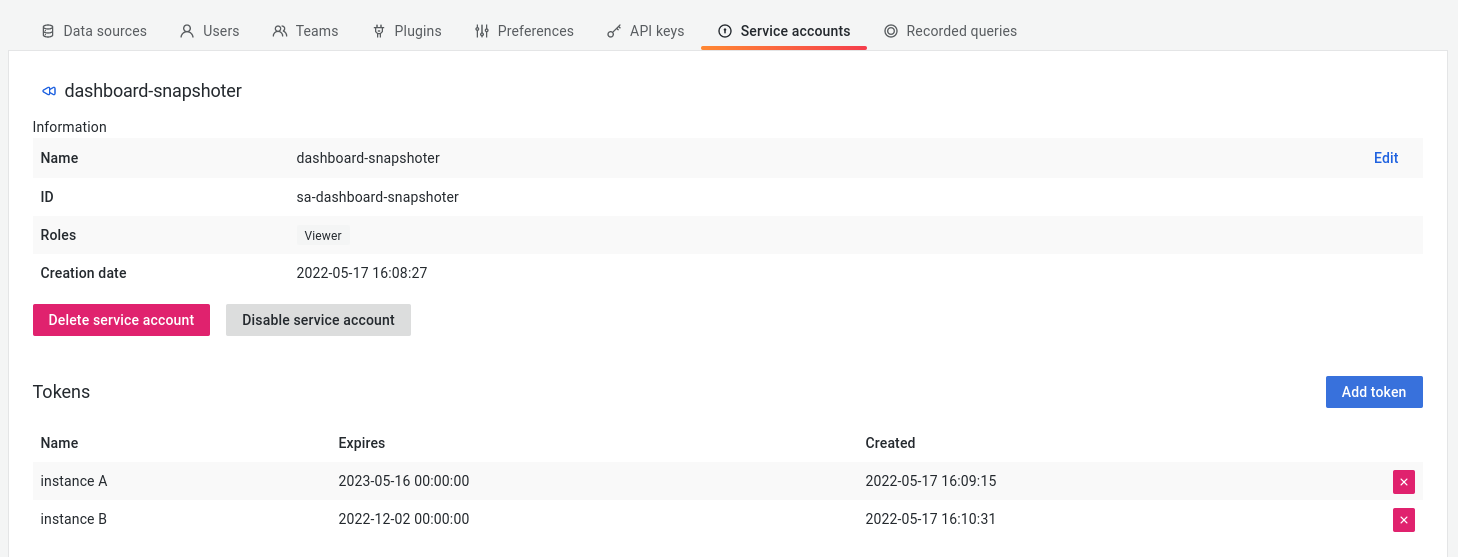
Task: Open the Data sources tab
Action: point(104,31)
